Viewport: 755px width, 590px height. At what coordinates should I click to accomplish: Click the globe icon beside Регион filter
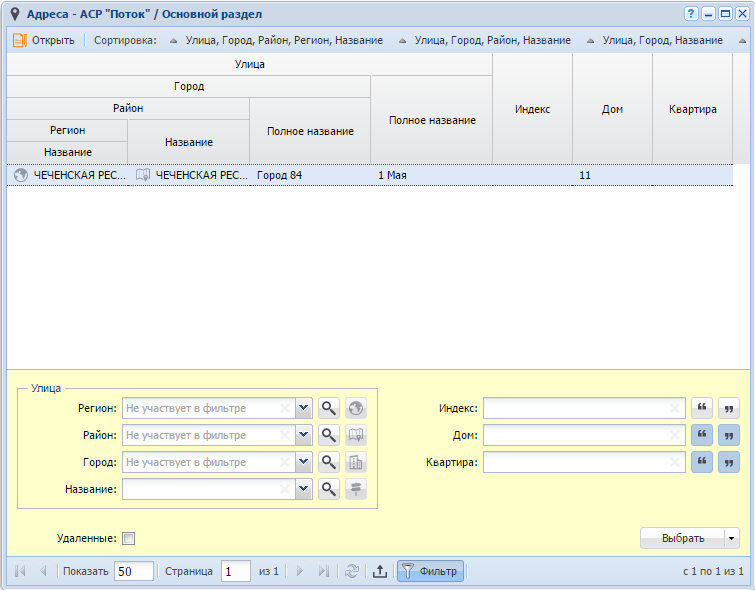pos(356,408)
